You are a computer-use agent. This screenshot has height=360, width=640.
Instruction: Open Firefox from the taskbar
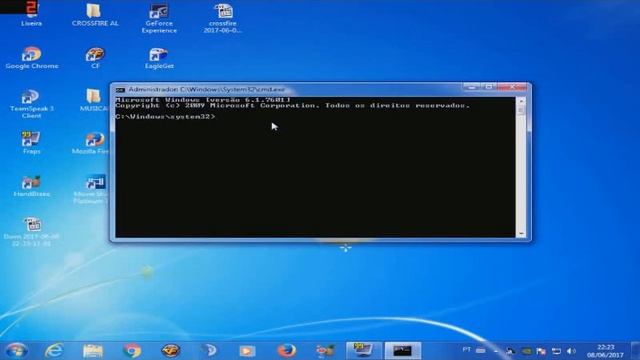coord(287,351)
